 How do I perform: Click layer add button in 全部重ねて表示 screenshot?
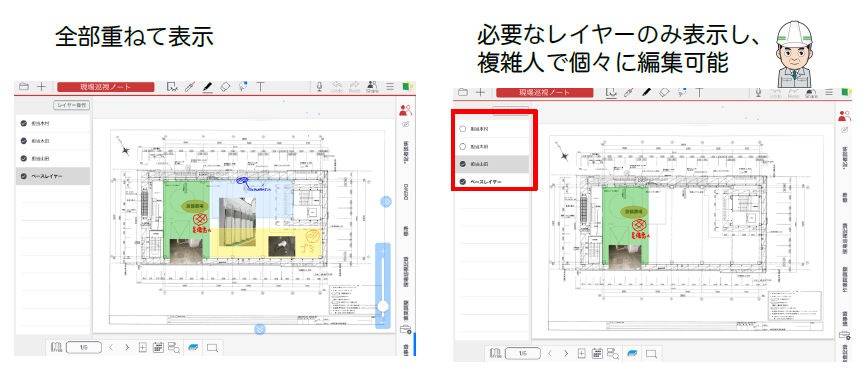pos(71,105)
